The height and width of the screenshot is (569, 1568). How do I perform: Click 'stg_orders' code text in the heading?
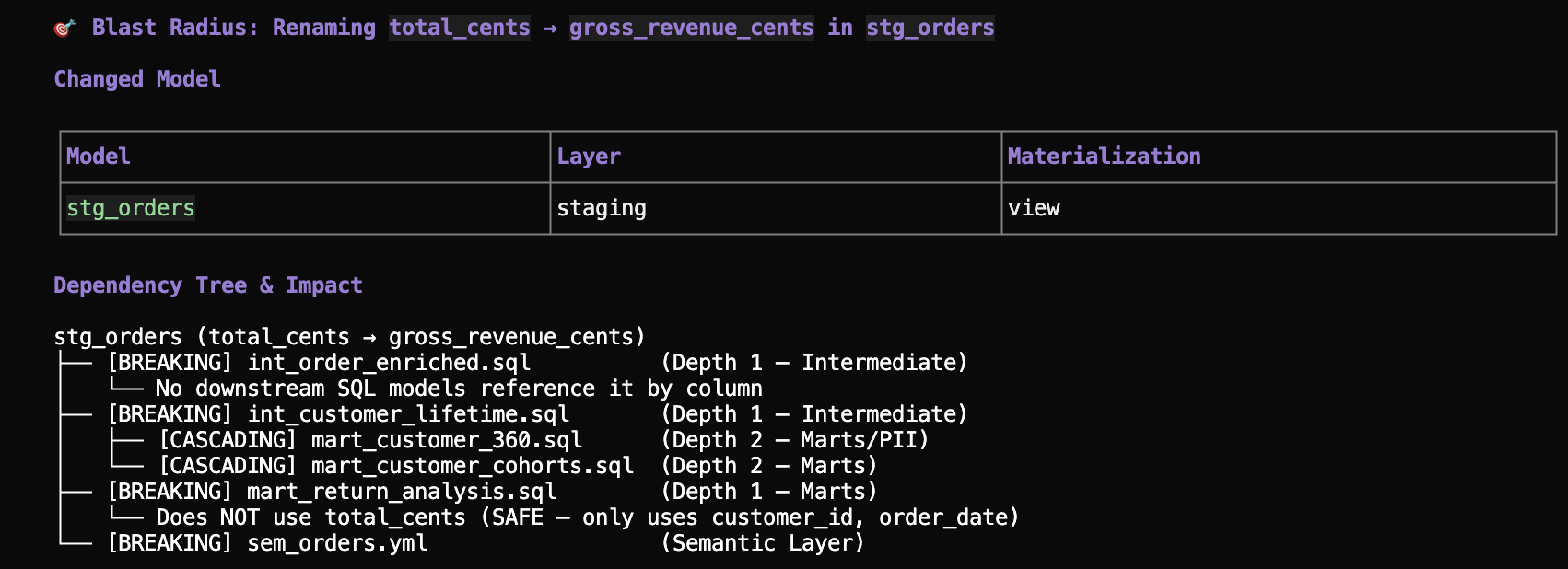pos(930,28)
